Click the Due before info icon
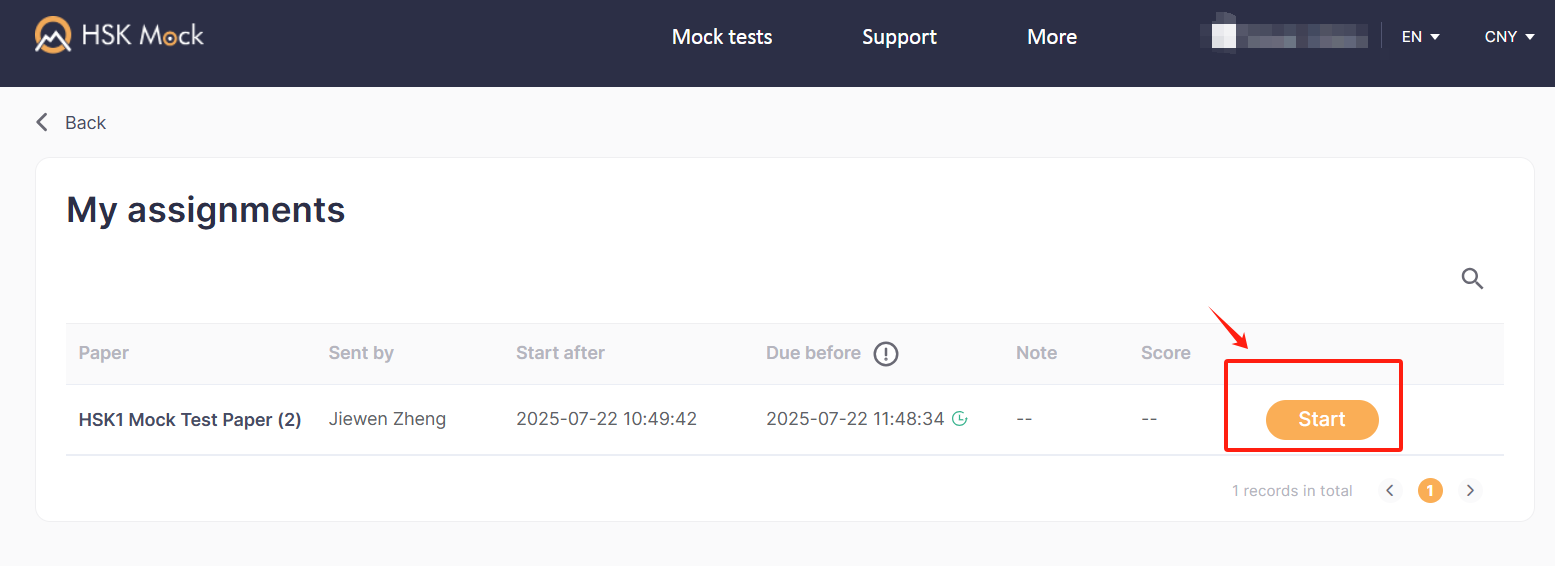This screenshot has height=566, width=1555. [886, 353]
